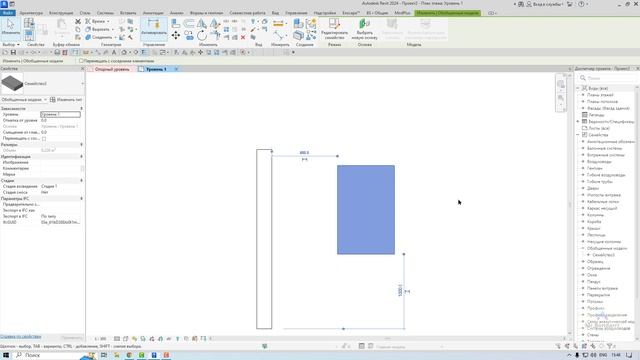This screenshot has height=360, width=640.
Task: Collapse the Families (Семейства) tree node
Action: tap(578, 135)
